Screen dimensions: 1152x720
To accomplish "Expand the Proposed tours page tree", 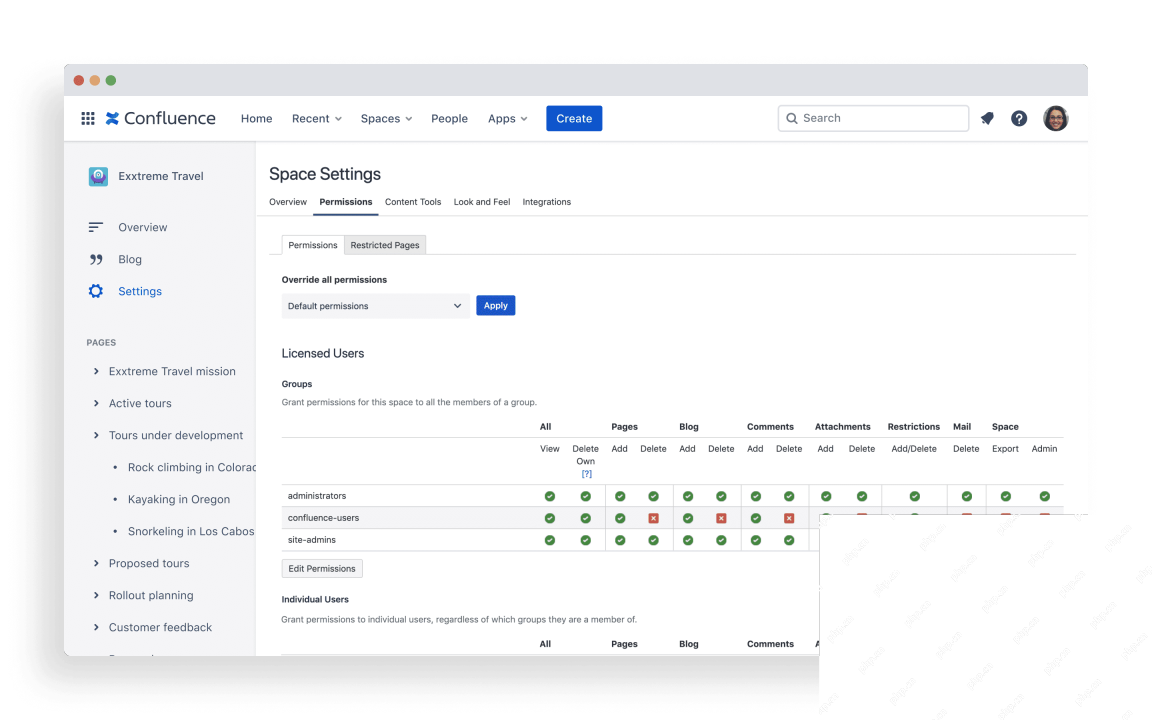I will [x=96, y=564].
